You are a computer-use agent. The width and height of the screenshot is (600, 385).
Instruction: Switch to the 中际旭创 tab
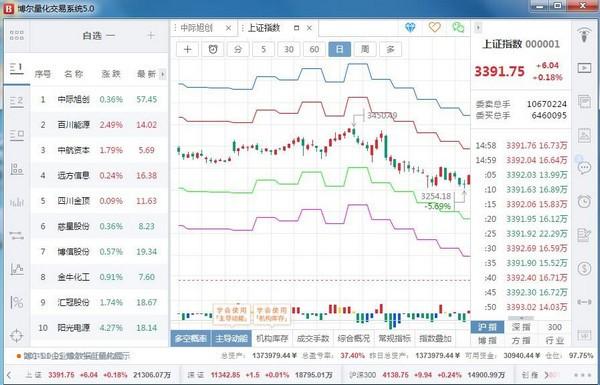click(197, 28)
